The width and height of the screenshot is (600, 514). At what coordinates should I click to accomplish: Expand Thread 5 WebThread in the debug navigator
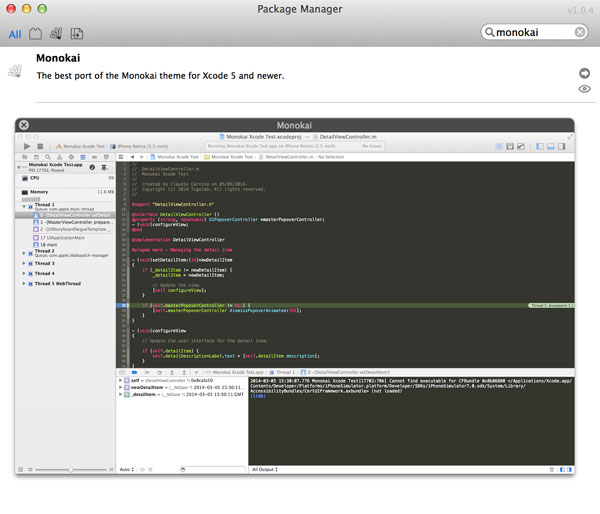pos(24,284)
